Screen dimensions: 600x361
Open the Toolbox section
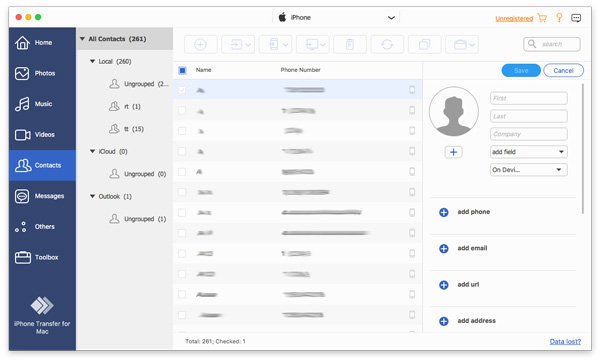[42, 257]
